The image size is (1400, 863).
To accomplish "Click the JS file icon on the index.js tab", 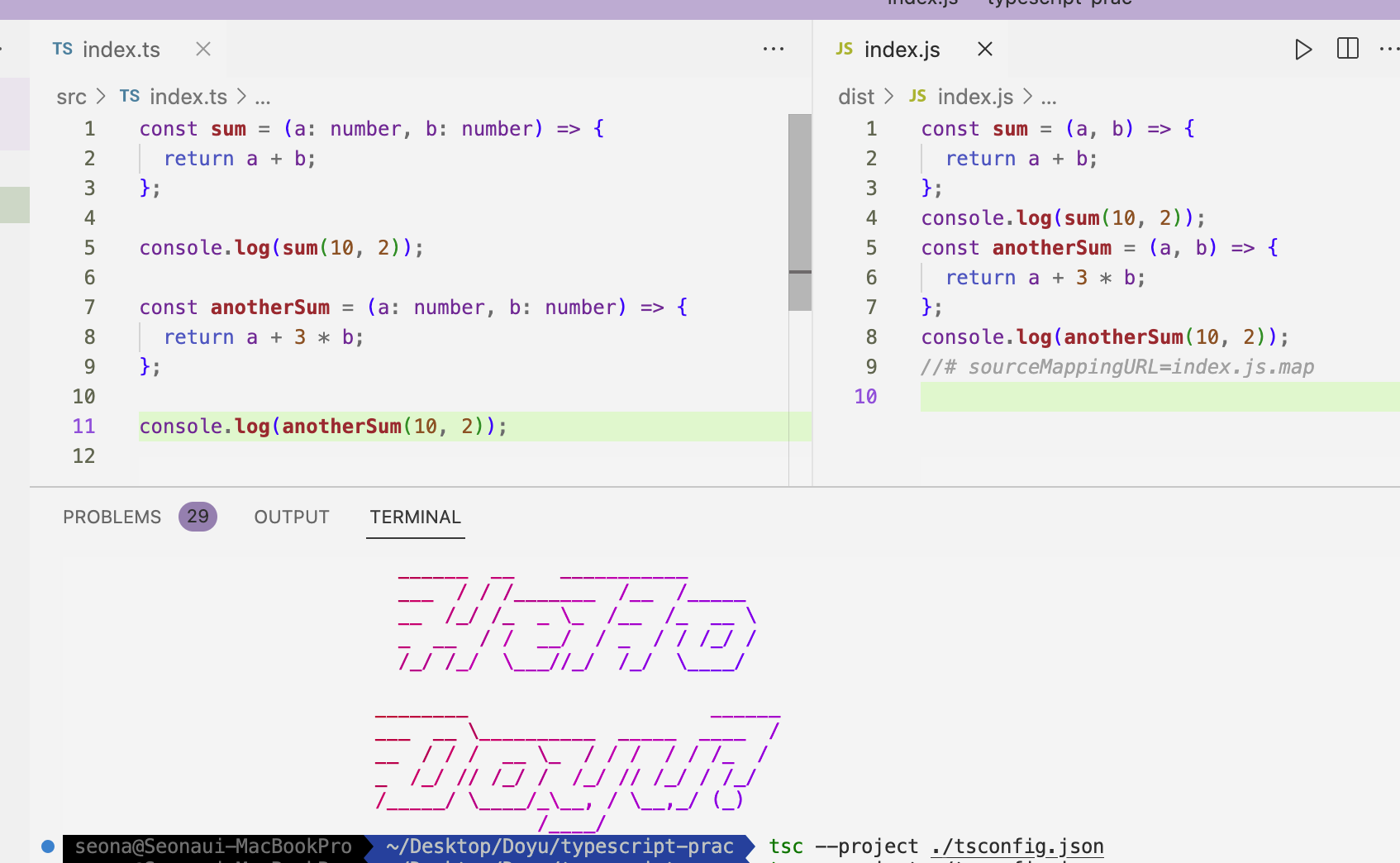I will click(x=844, y=49).
